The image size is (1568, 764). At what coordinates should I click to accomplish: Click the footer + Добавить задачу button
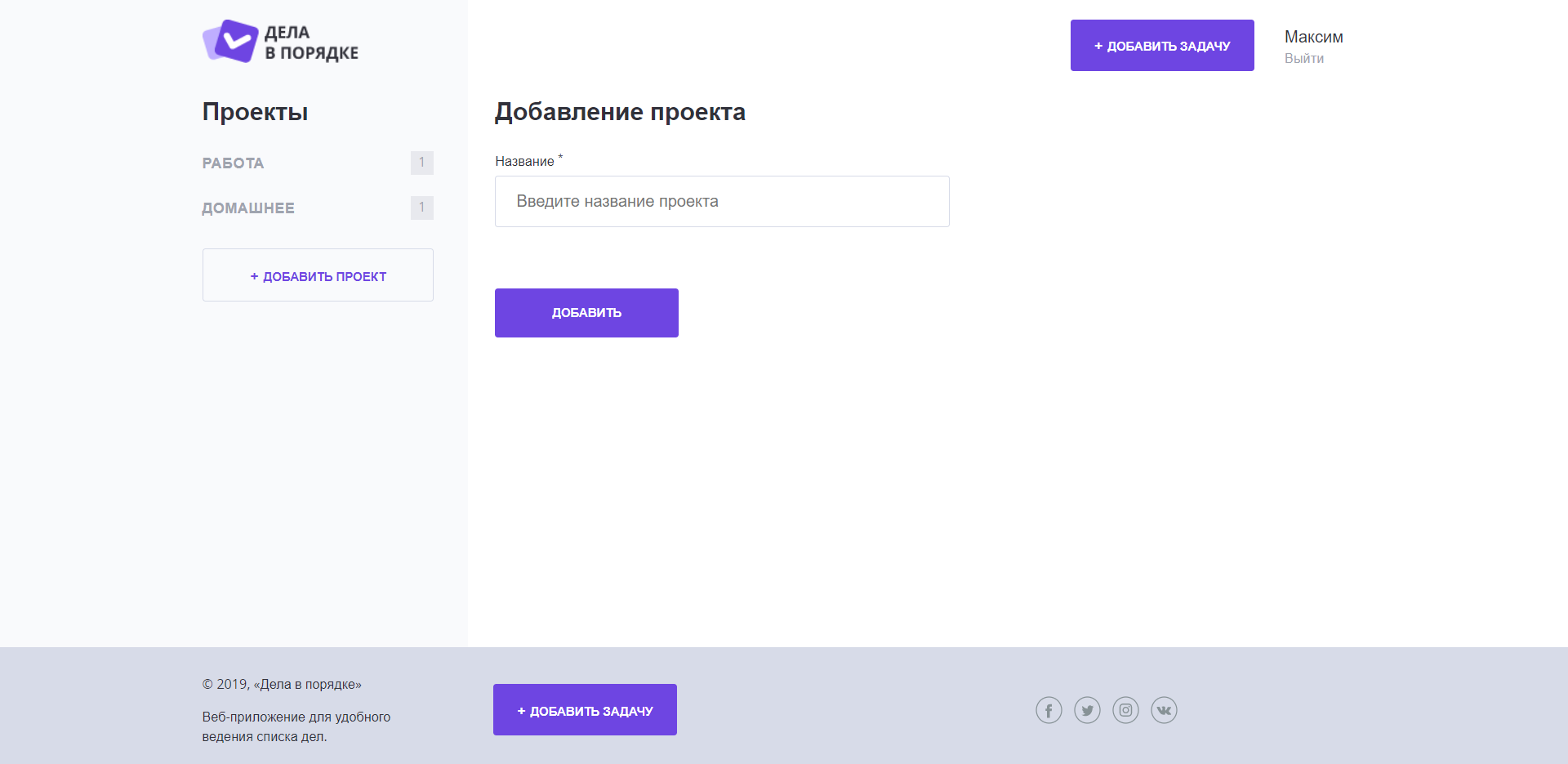[585, 710]
